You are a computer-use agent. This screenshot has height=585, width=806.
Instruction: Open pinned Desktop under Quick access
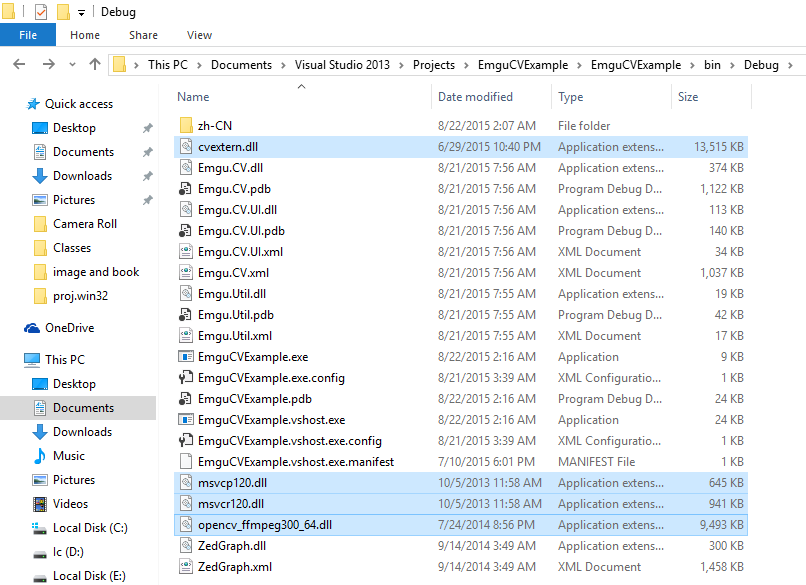pyautogui.click(x=74, y=127)
